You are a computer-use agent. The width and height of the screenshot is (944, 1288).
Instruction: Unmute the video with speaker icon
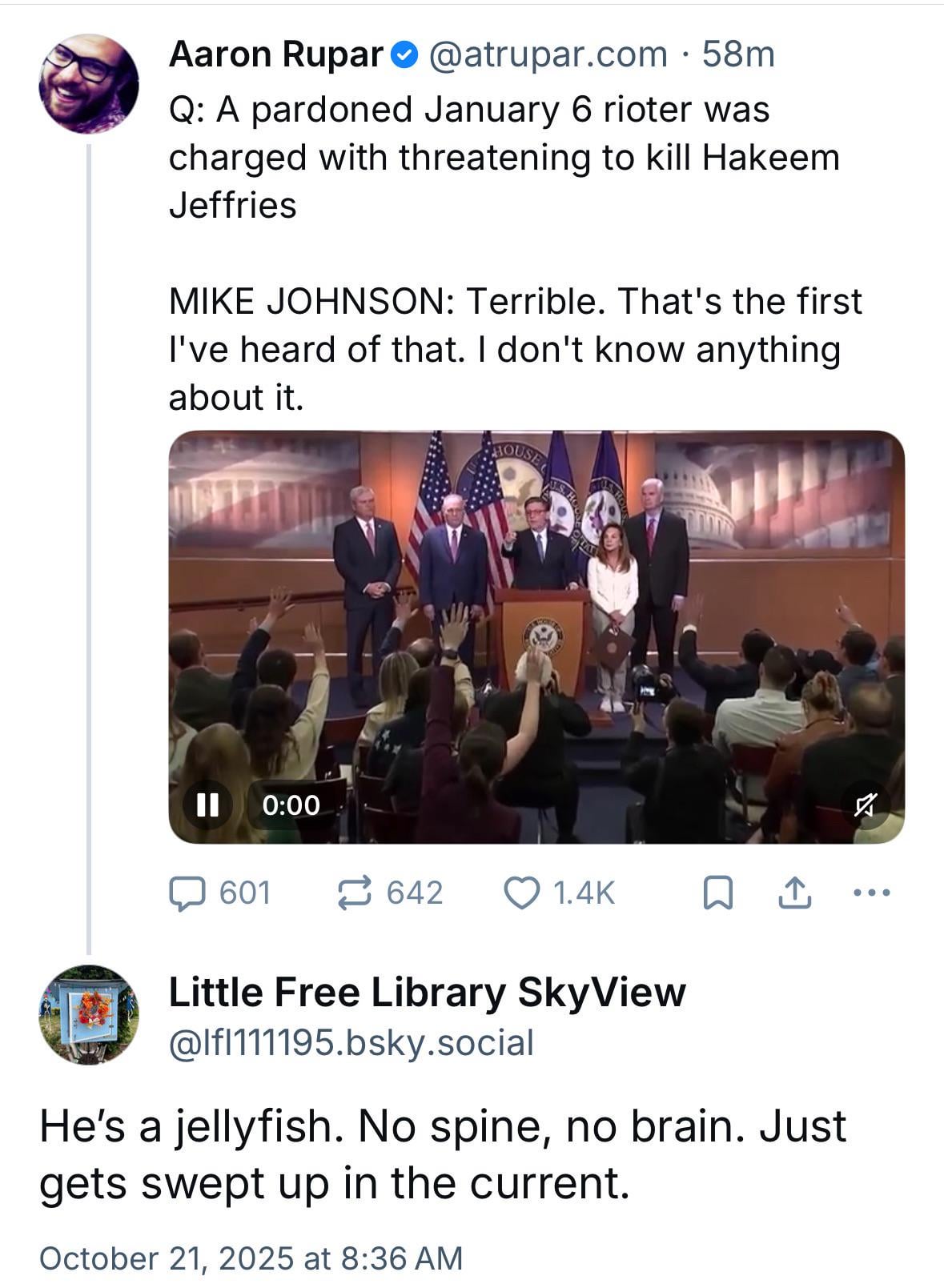(x=866, y=804)
